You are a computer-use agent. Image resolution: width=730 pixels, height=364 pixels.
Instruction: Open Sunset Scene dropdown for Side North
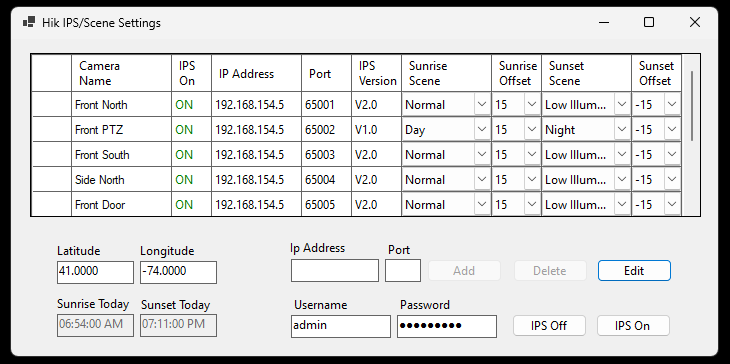pyautogui.click(x=622, y=179)
